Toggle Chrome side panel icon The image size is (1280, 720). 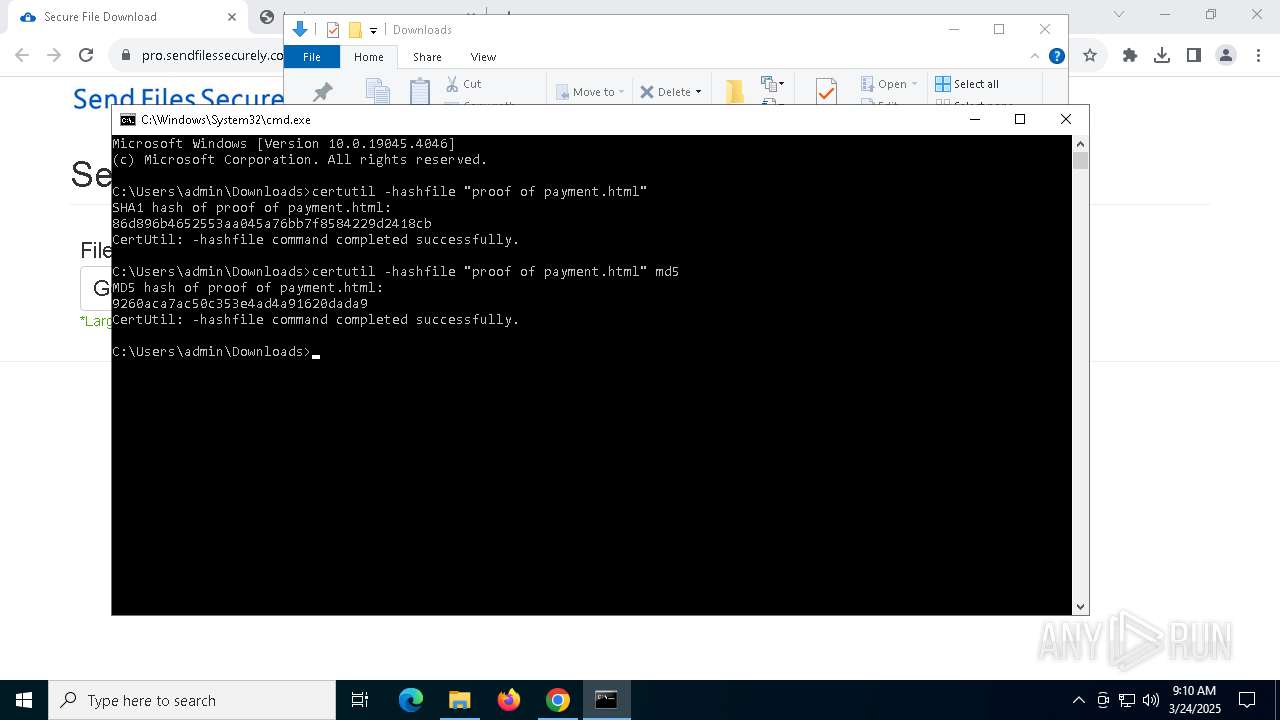coord(1194,56)
